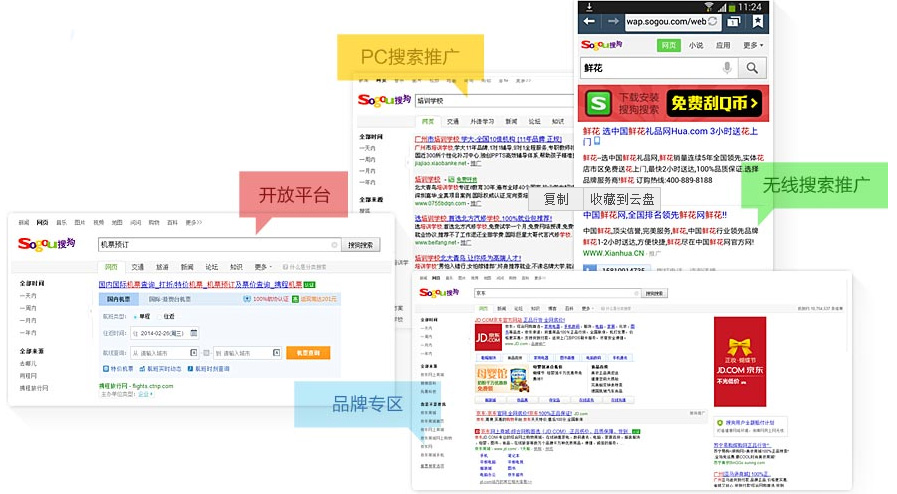Click the red JD.COM 京东 banner ad

click(x=740, y=361)
